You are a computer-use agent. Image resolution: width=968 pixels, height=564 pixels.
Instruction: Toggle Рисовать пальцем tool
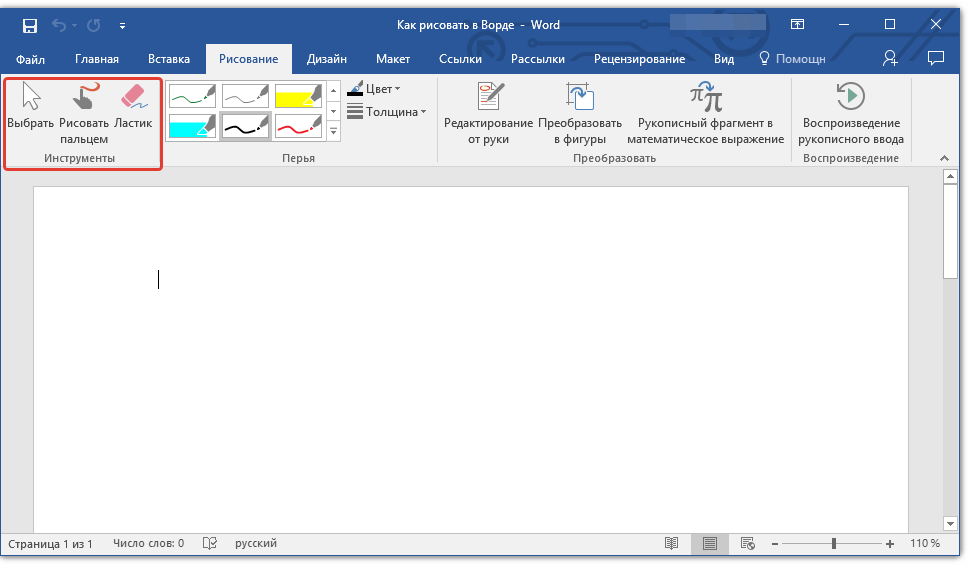84,114
